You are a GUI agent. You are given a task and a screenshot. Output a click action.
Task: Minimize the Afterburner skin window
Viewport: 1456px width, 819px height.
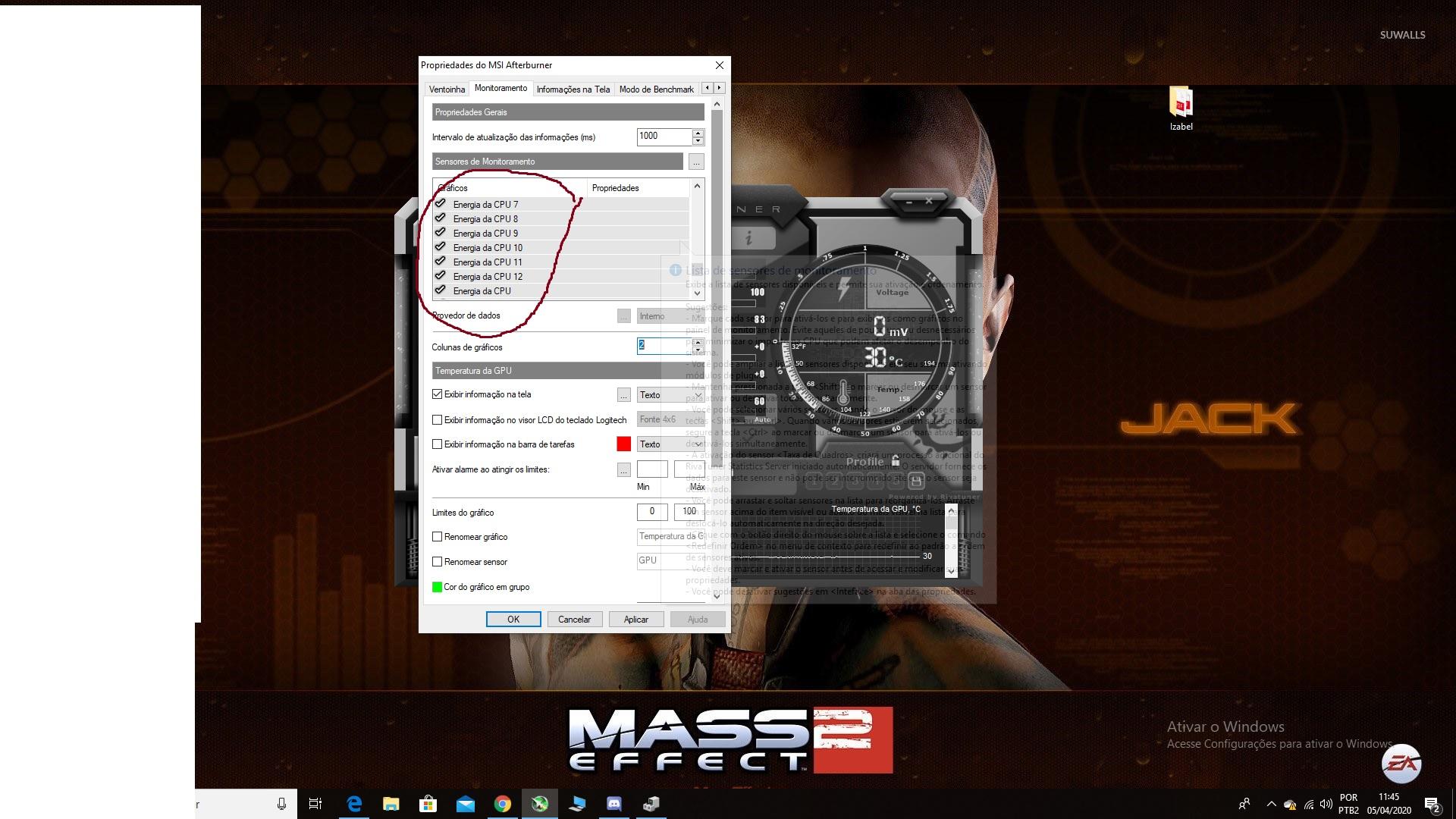pyautogui.click(x=909, y=202)
